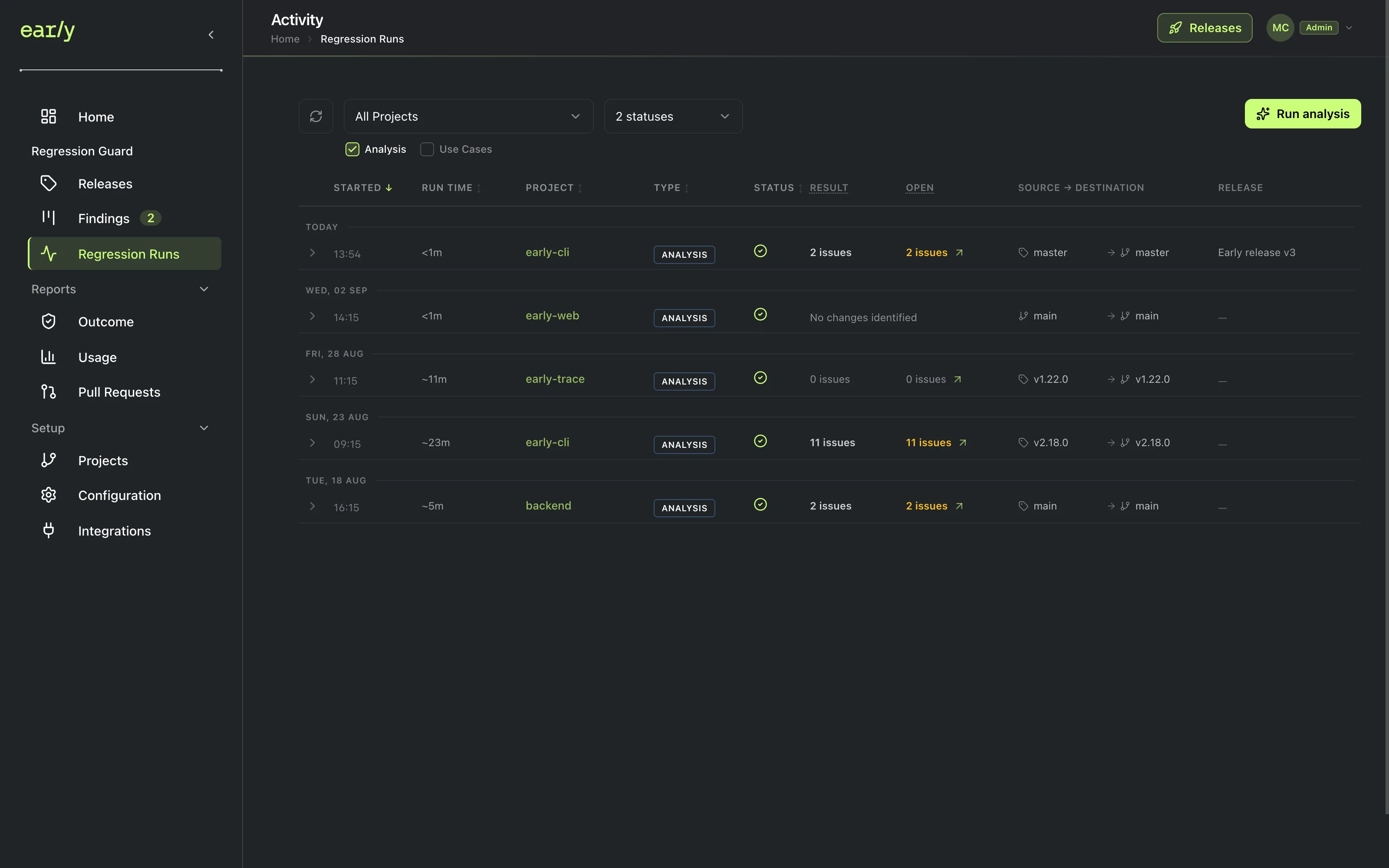This screenshot has height=868, width=1389.
Task: Click the Regression Runs pulse icon
Action: point(49,253)
